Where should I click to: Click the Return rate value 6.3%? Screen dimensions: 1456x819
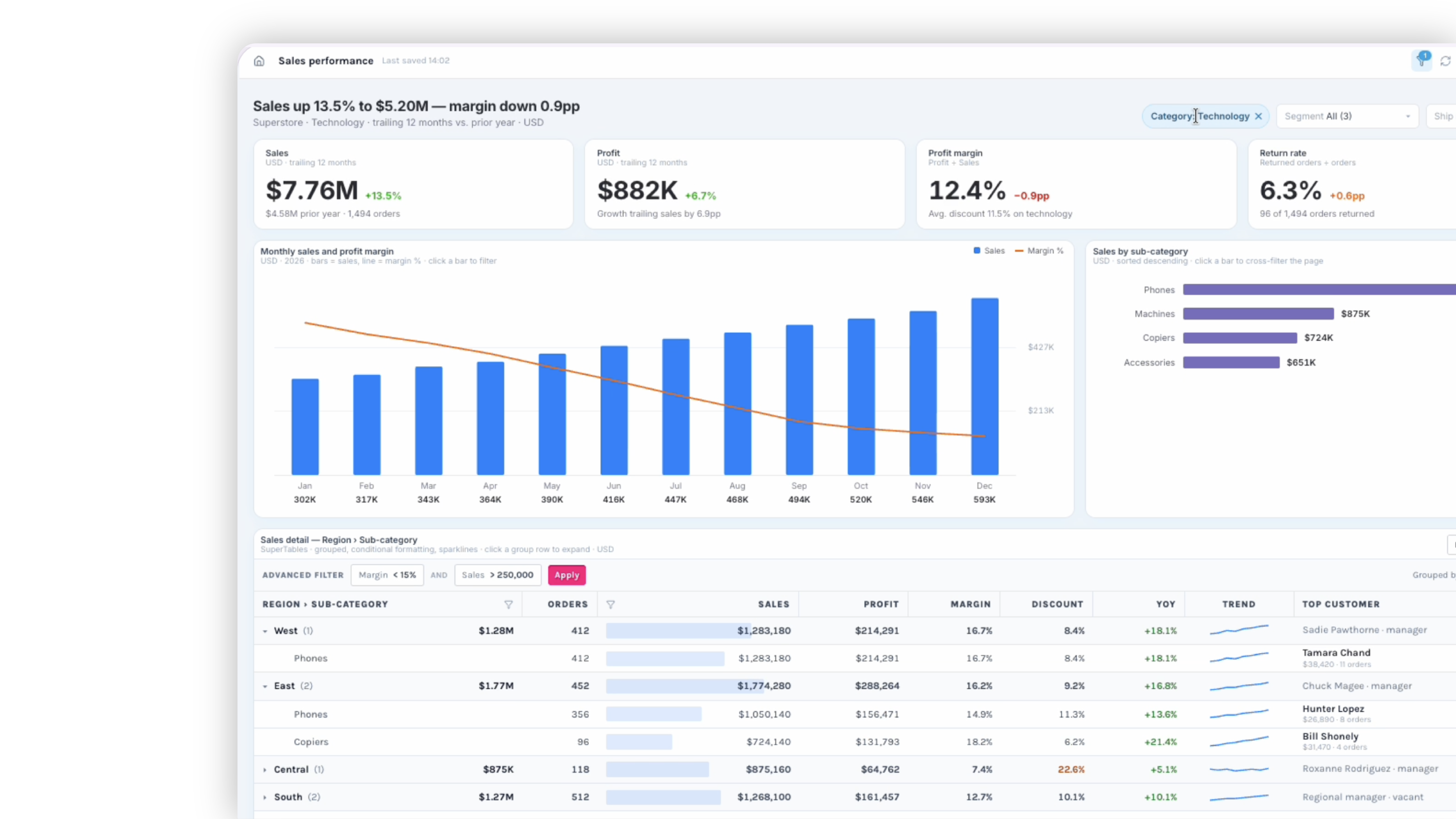click(1290, 190)
